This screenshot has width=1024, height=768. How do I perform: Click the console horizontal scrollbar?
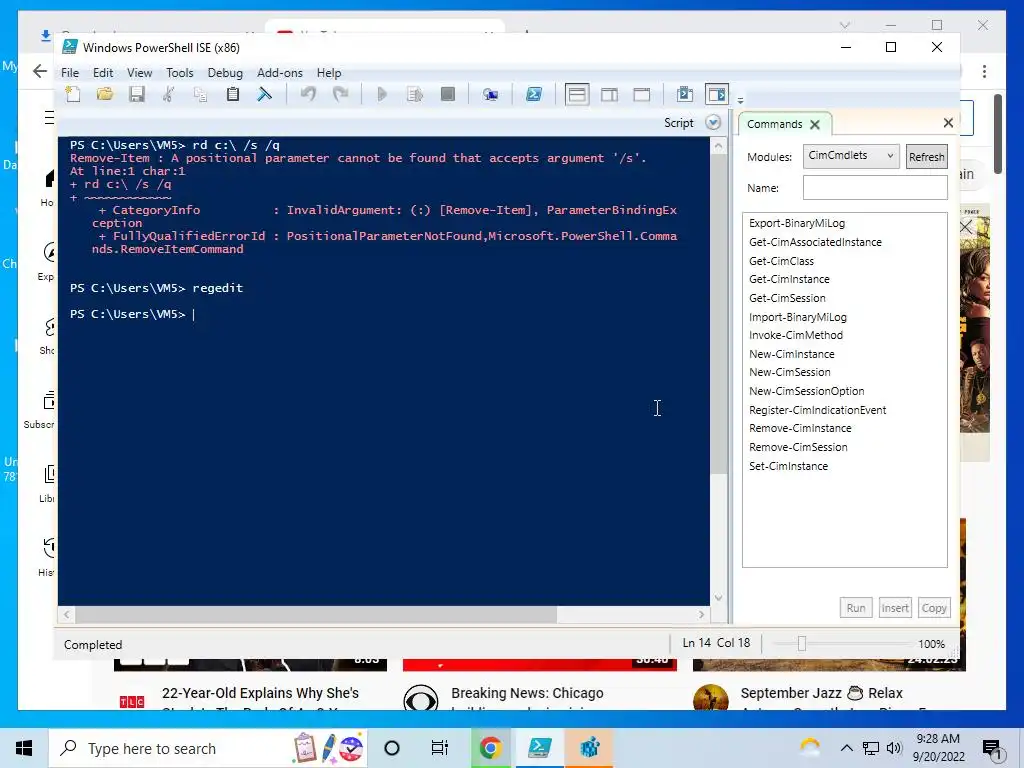pyautogui.click(x=316, y=615)
